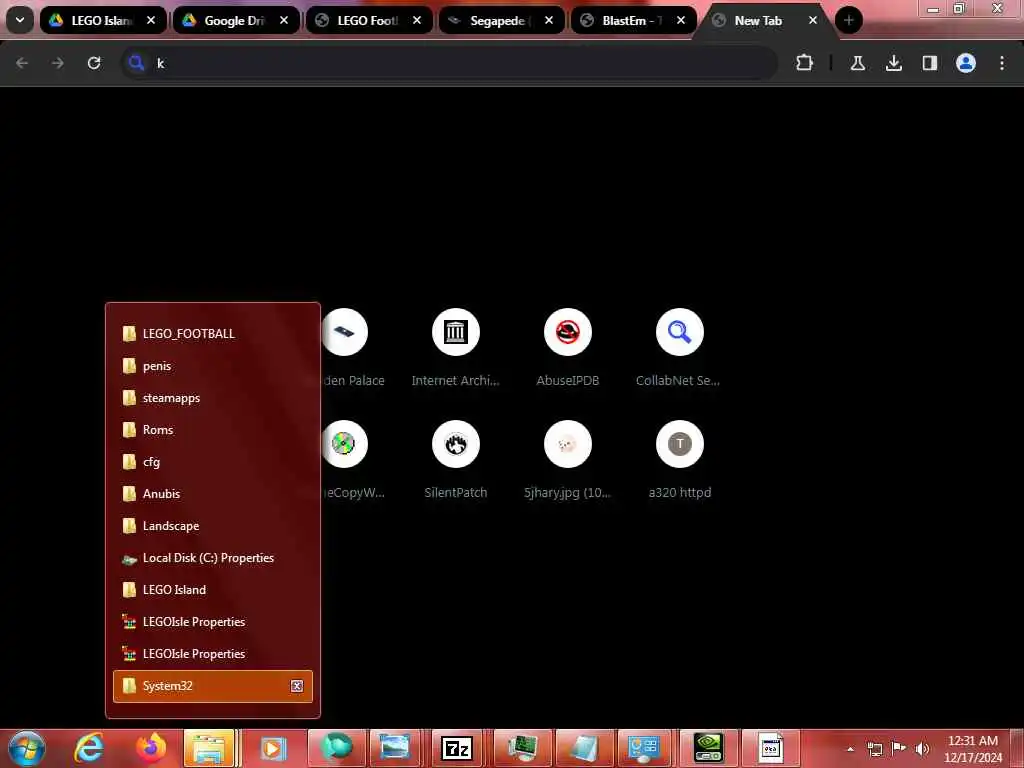Select Local Disk (C:) Properties entry
This screenshot has width=1024, height=768.
coord(213,558)
